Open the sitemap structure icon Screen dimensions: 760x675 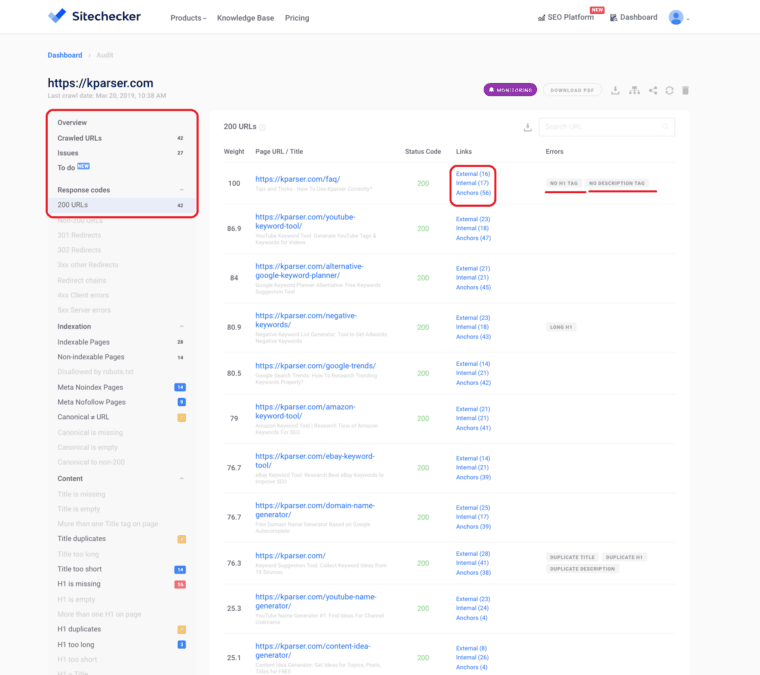click(x=634, y=90)
